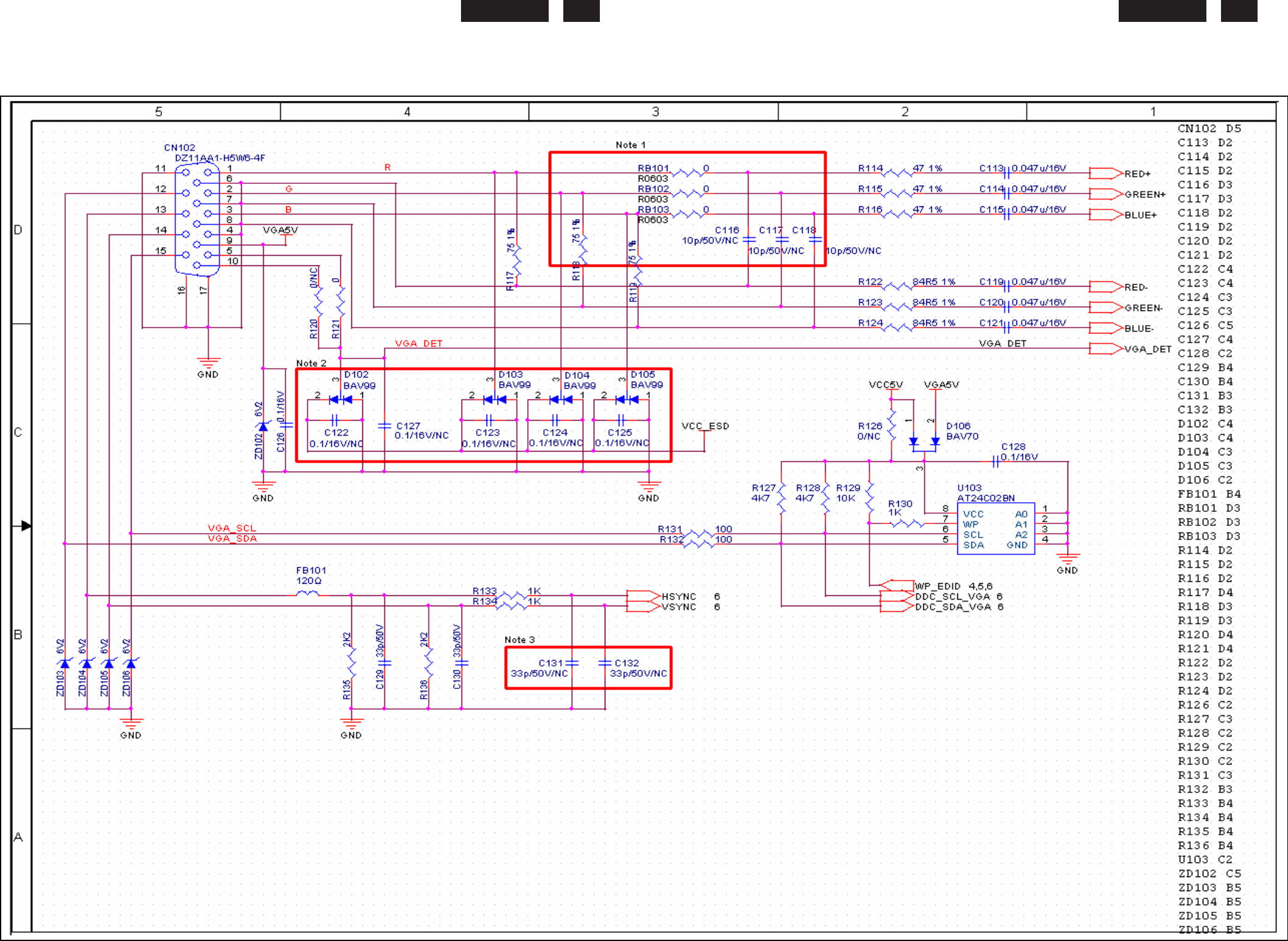Click the VGA_SCL net label
The height and width of the screenshot is (941, 1288).
231,528
